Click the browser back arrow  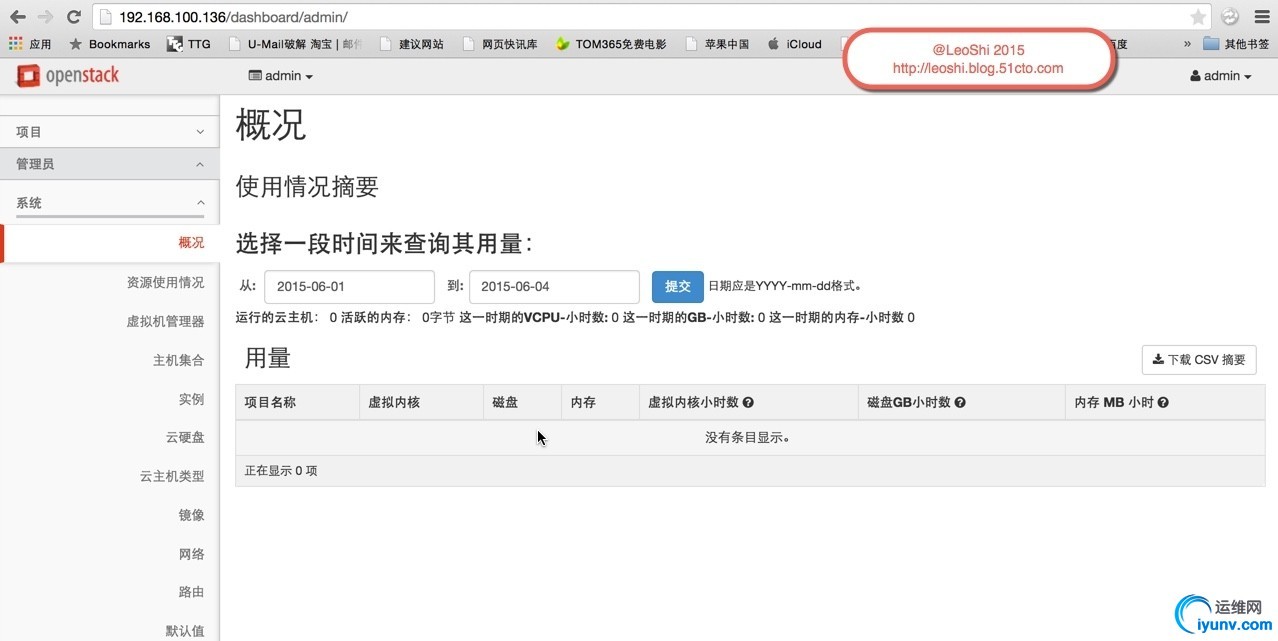(x=18, y=17)
